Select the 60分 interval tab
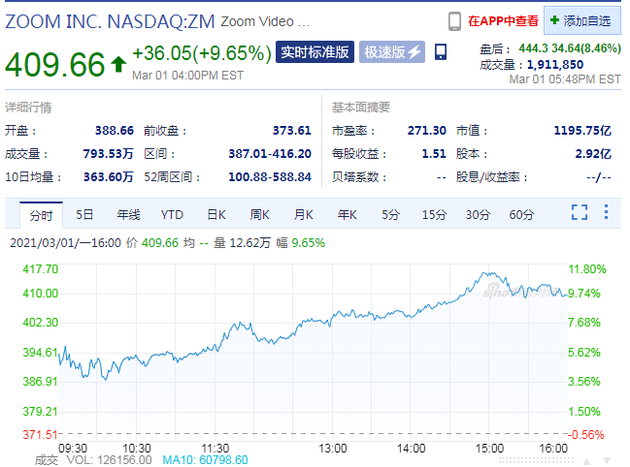 (x=522, y=215)
